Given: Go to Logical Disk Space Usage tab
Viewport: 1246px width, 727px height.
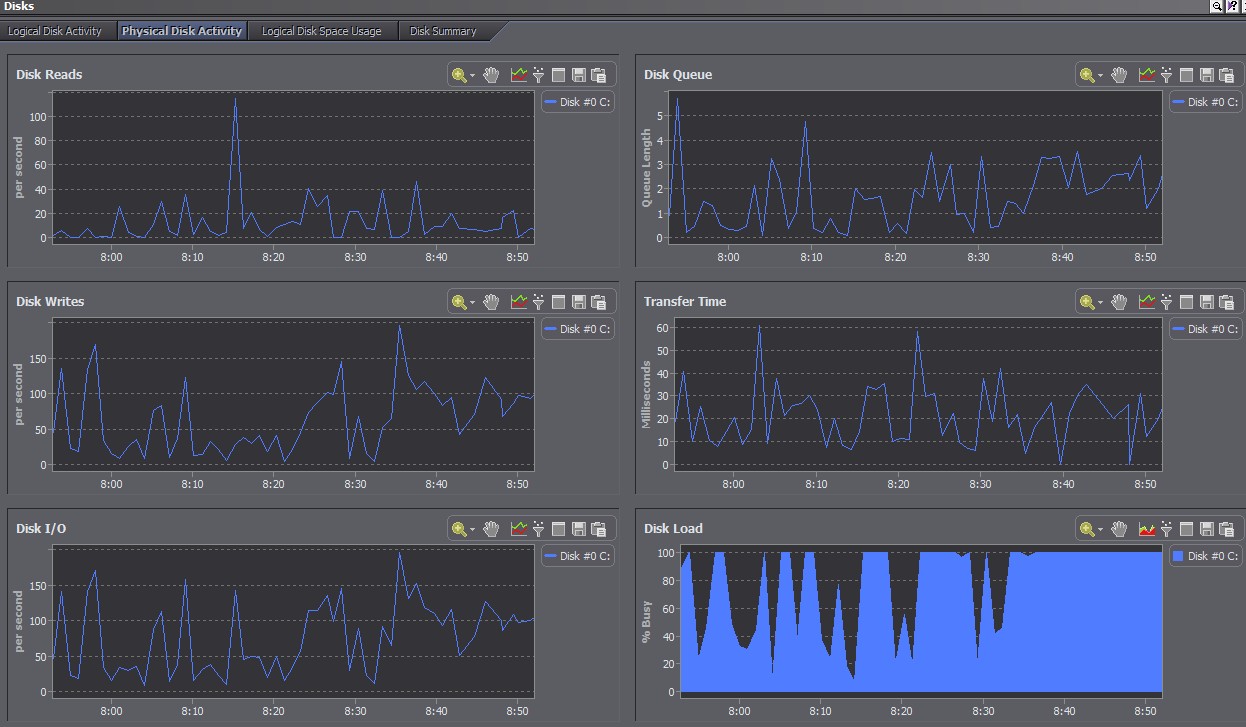Looking at the screenshot, I should pyautogui.click(x=321, y=31).
